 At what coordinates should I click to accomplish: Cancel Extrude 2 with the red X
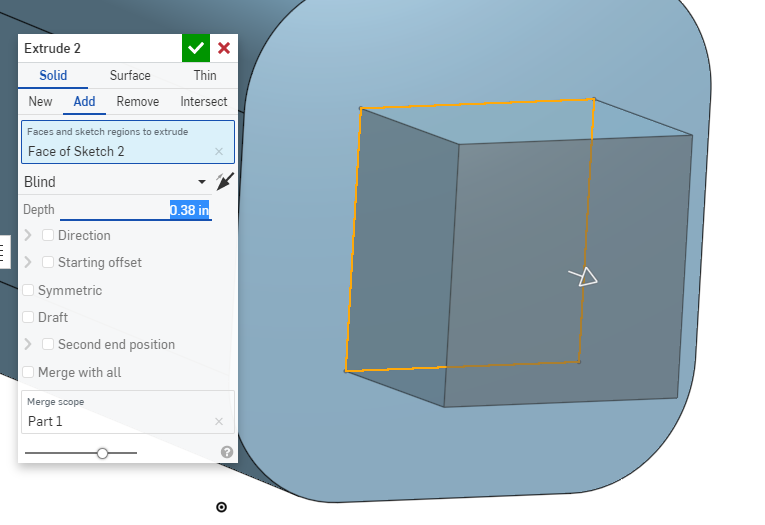[x=224, y=48]
